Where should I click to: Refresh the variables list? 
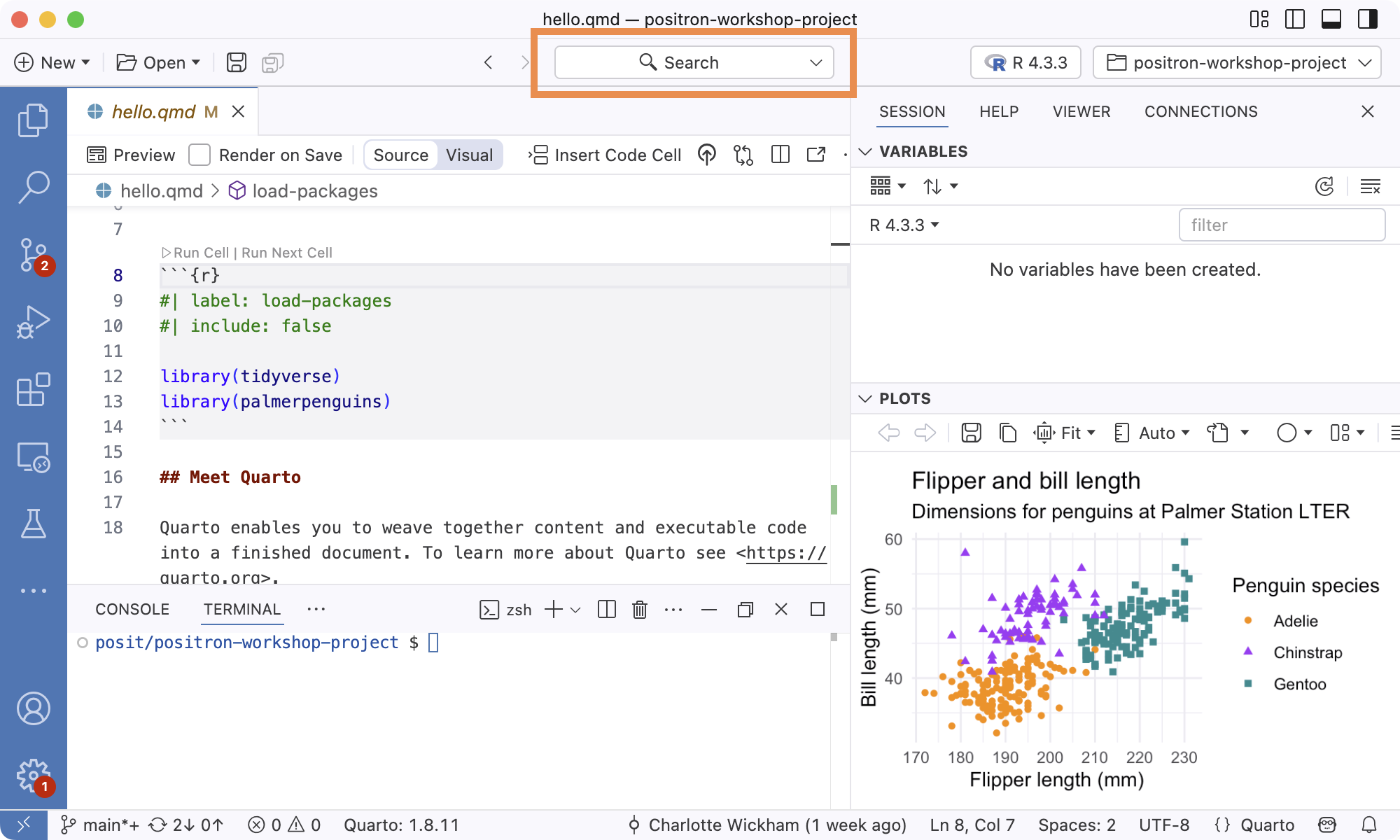coord(1324,186)
